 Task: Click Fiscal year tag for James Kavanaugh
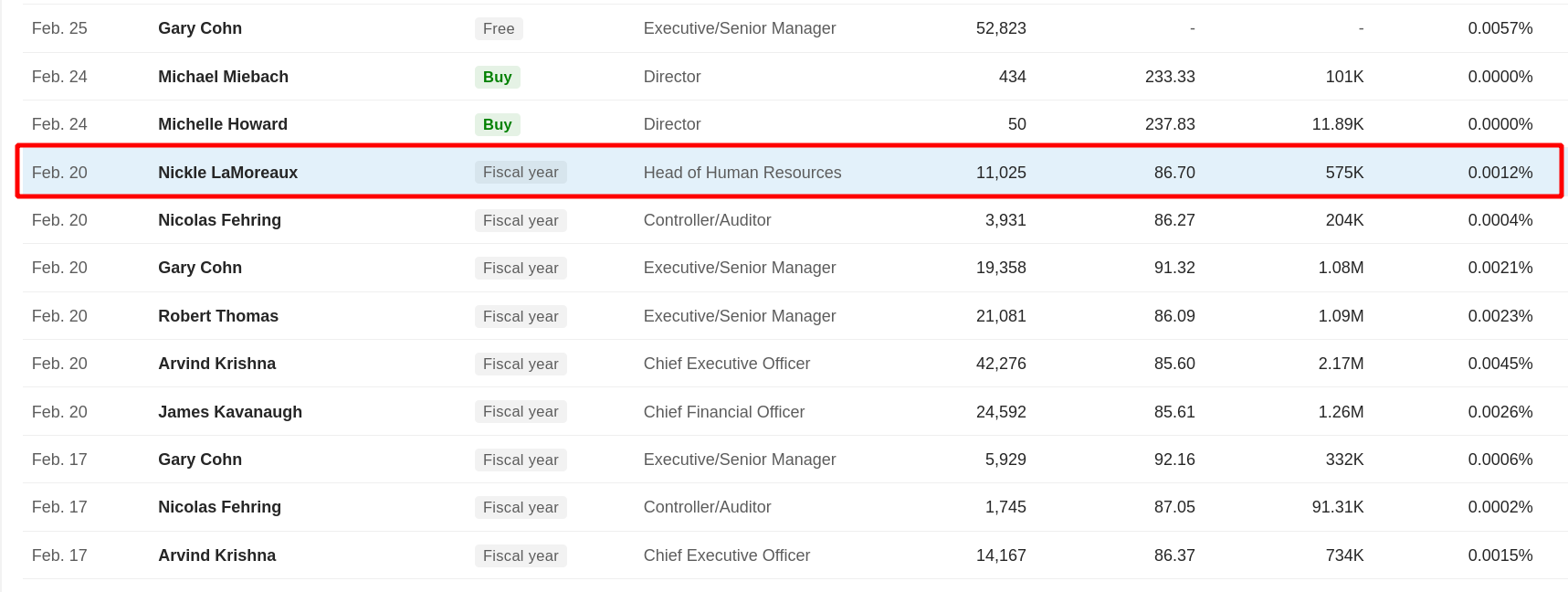click(x=521, y=412)
